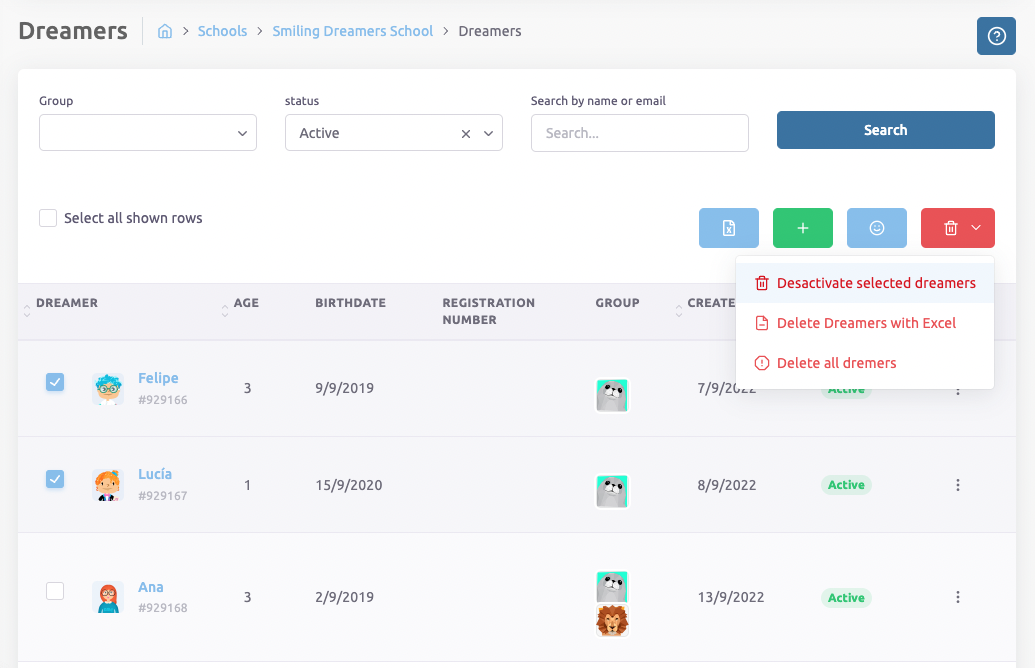Screen dimensions: 1035x668
Task: Clear the Active status filter
Action: coord(466,133)
